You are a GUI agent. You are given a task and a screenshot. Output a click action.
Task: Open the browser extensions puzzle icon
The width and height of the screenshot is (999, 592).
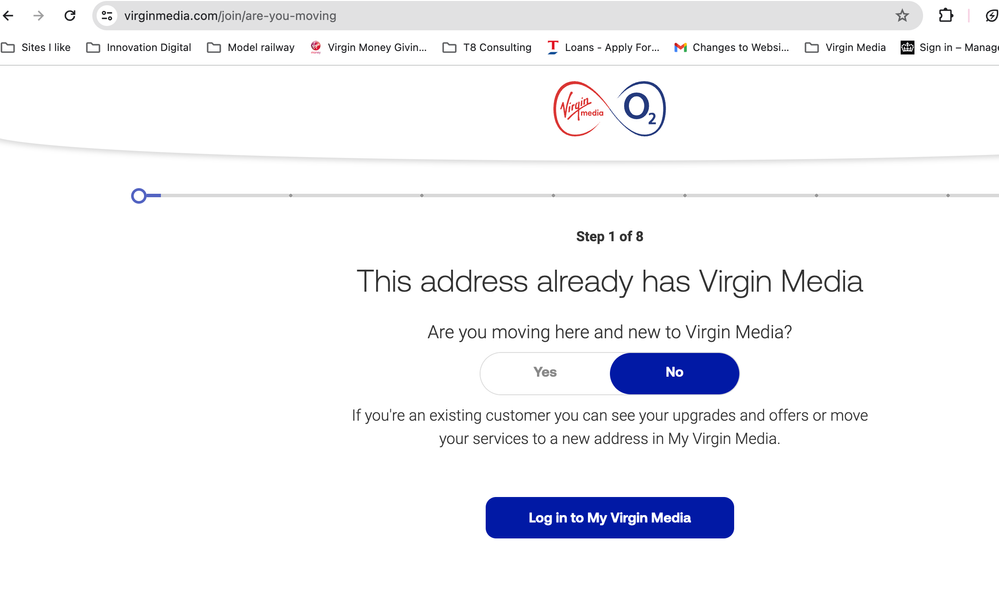[x=946, y=15]
